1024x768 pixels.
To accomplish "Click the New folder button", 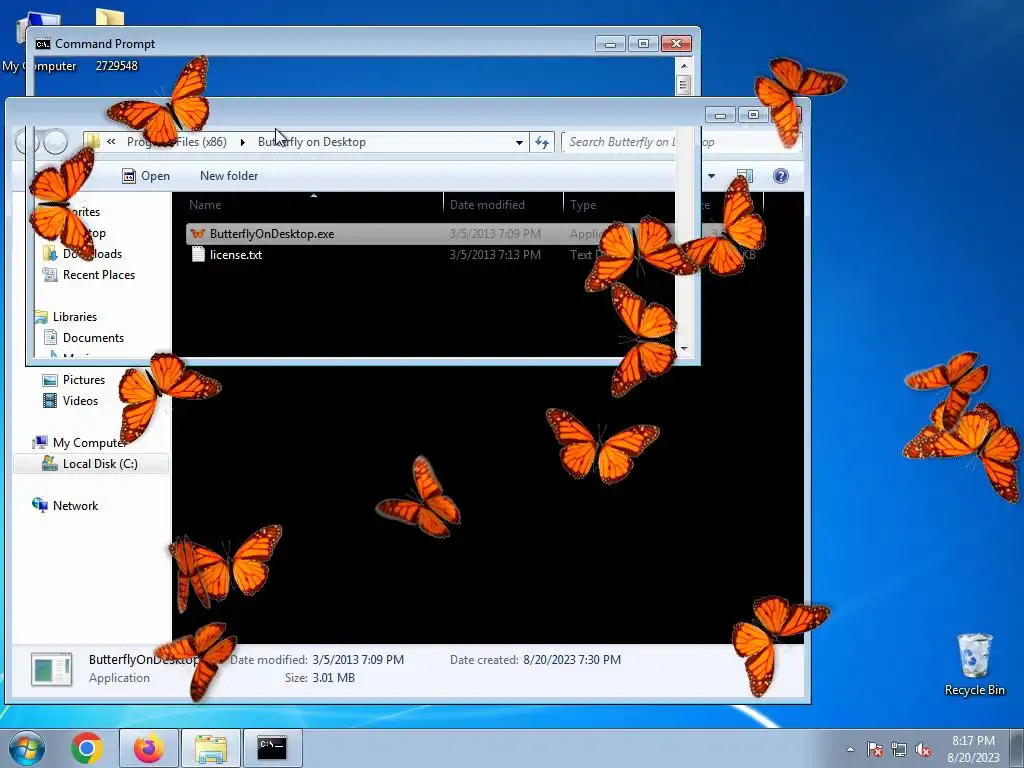I will (229, 176).
